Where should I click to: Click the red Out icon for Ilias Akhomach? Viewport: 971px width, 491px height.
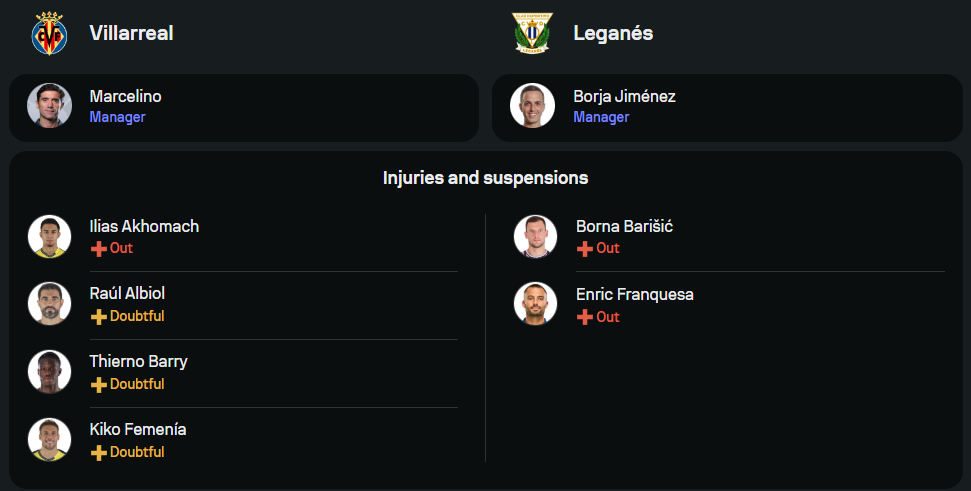pos(98,248)
